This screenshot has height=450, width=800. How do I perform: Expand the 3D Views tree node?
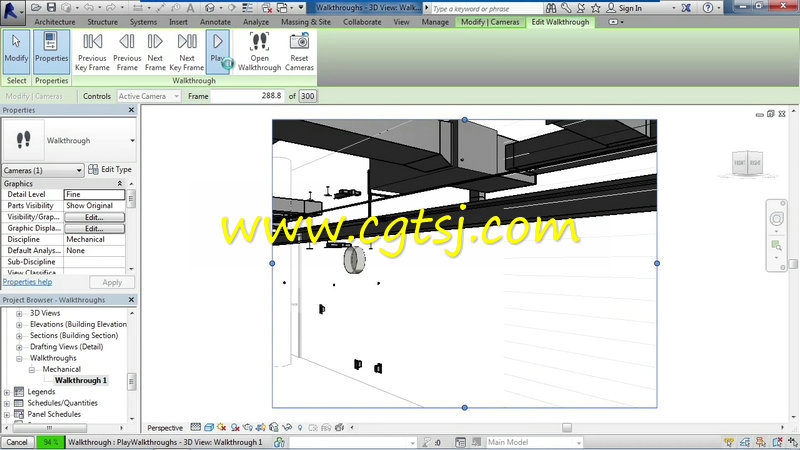[x=19, y=313]
